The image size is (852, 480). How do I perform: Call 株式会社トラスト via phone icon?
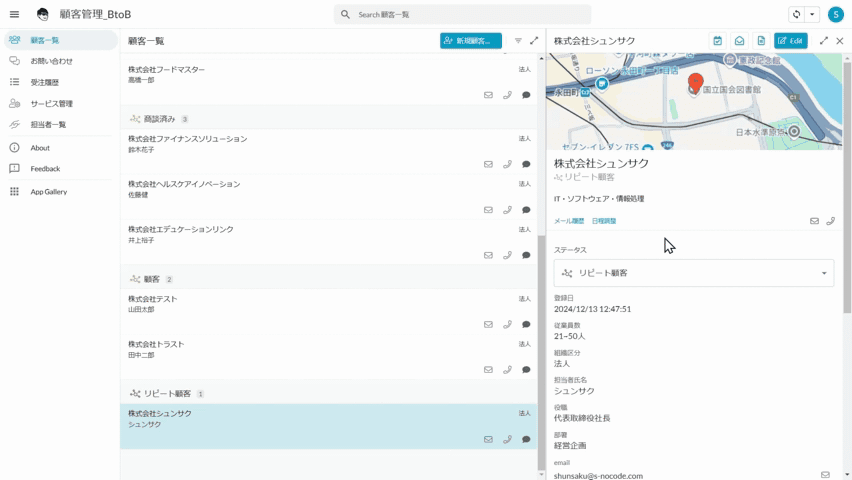pos(507,370)
